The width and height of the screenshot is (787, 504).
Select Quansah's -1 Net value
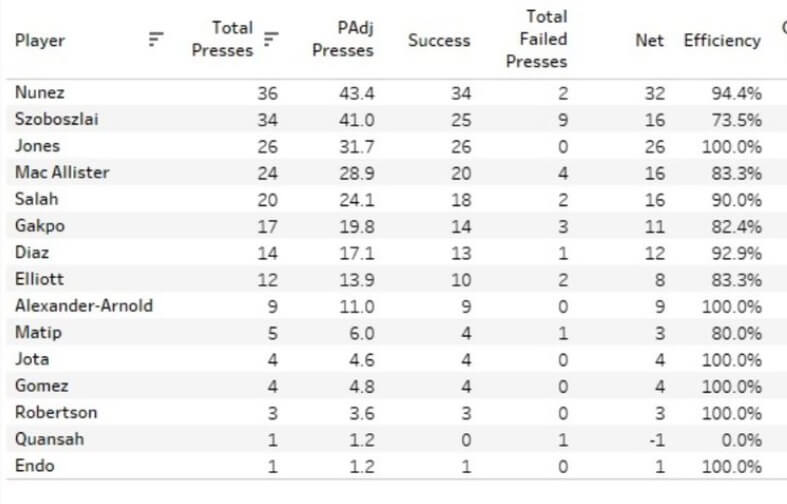657,440
